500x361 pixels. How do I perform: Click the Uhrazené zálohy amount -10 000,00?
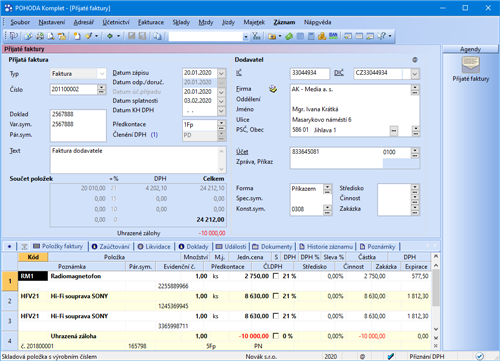(212, 233)
